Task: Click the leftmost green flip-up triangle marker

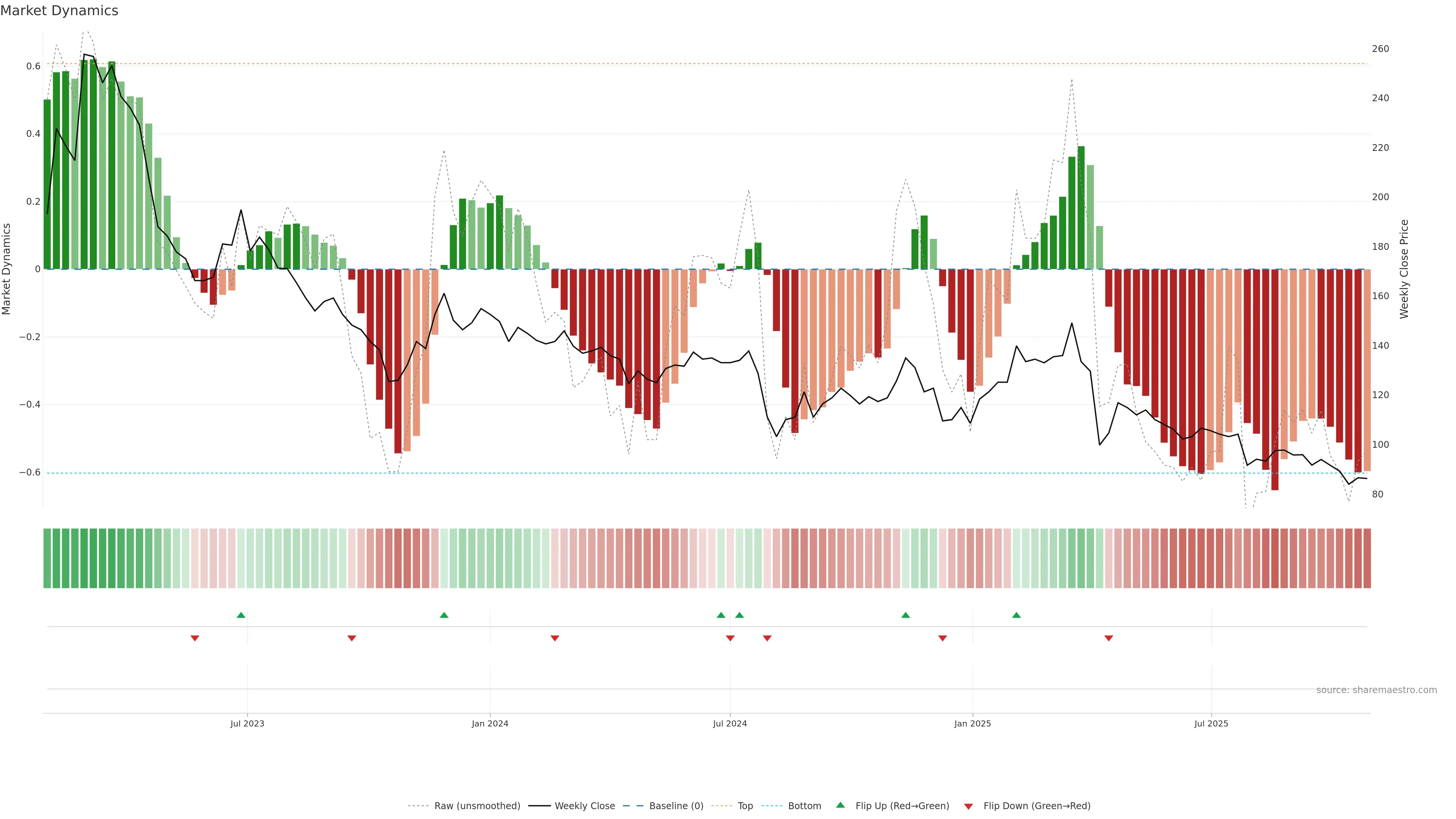Action: (x=241, y=615)
